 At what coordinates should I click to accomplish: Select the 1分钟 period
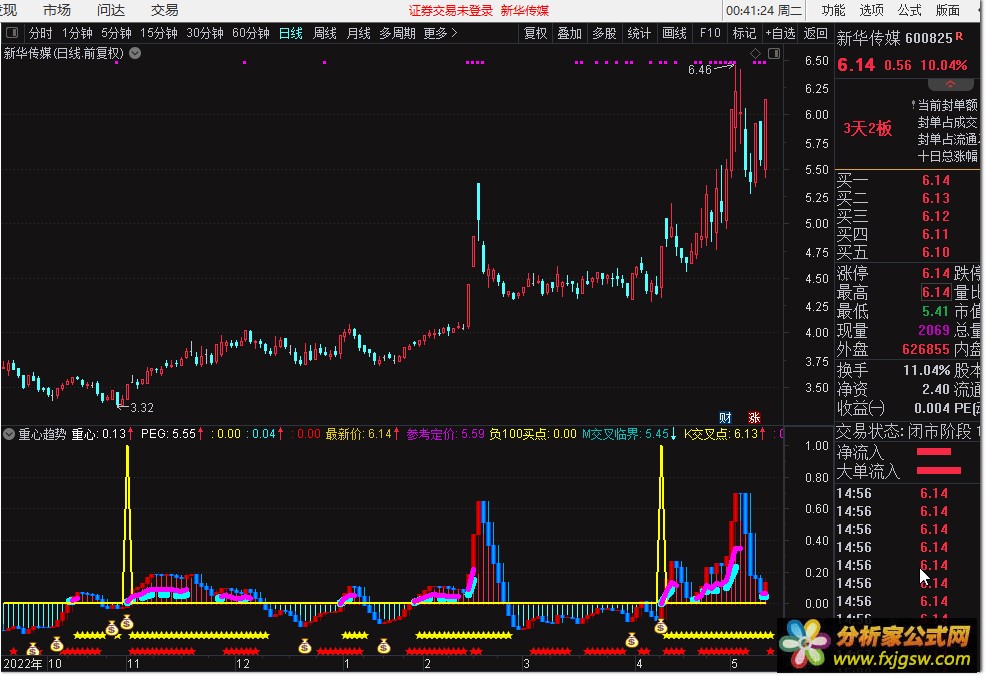coord(77,33)
